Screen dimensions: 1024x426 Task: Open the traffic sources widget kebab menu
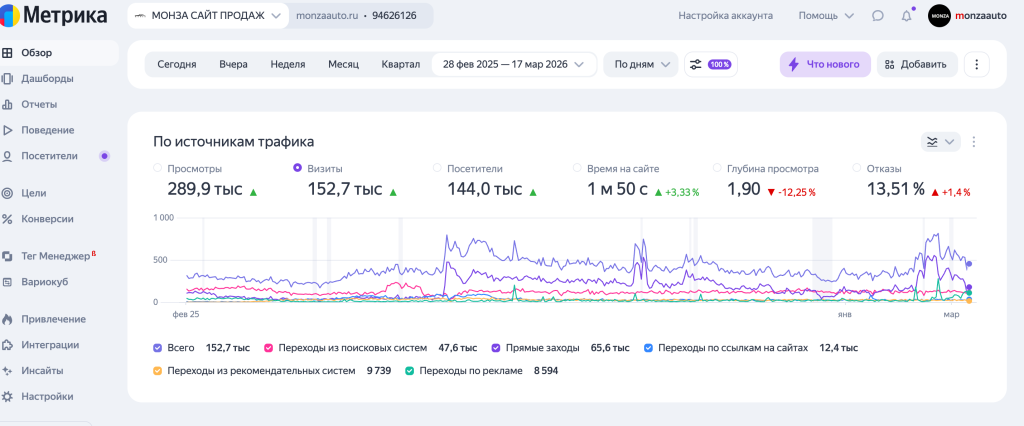click(974, 142)
